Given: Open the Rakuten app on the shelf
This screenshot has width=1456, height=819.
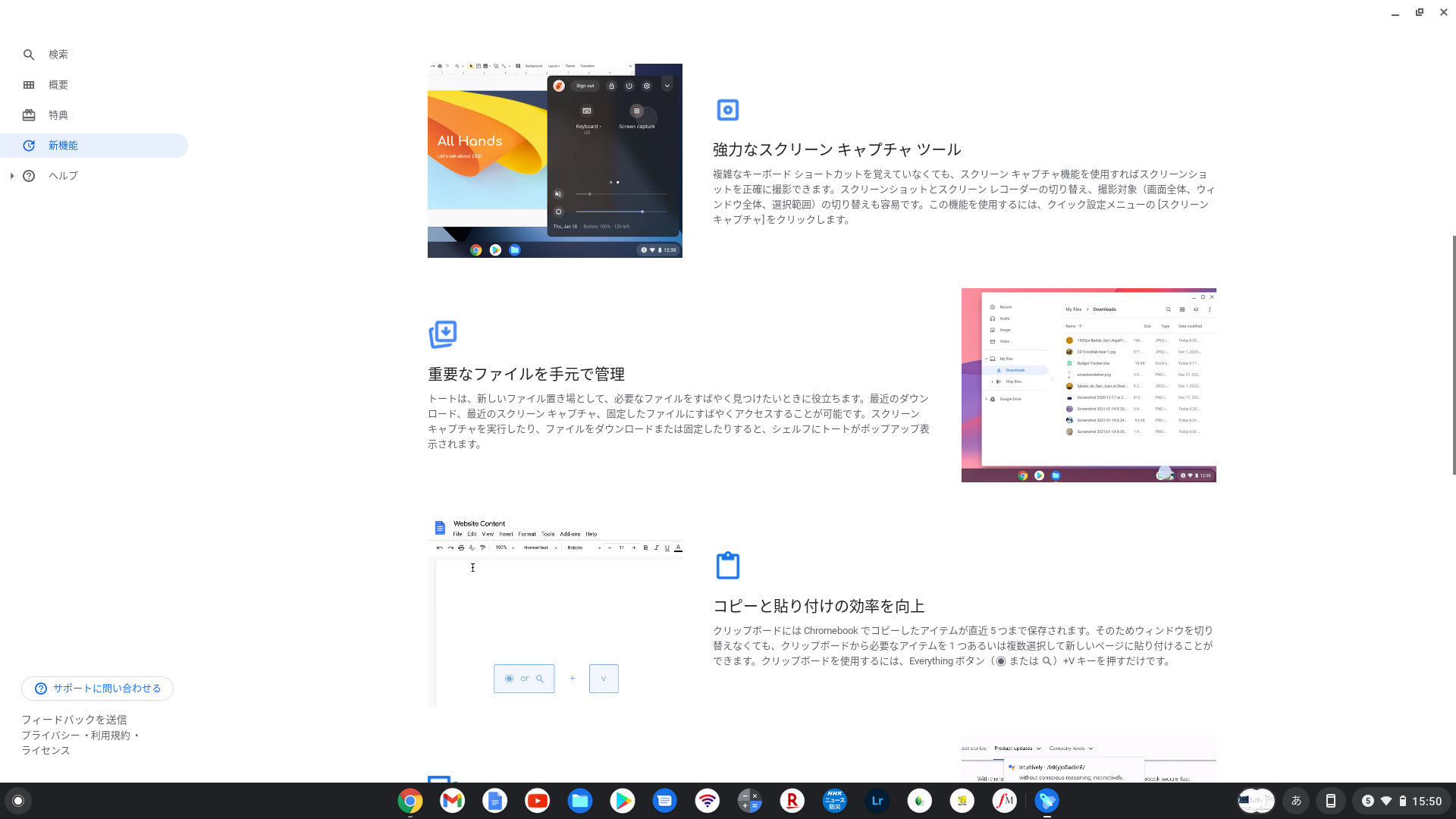Looking at the screenshot, I should tap(792, 801).
